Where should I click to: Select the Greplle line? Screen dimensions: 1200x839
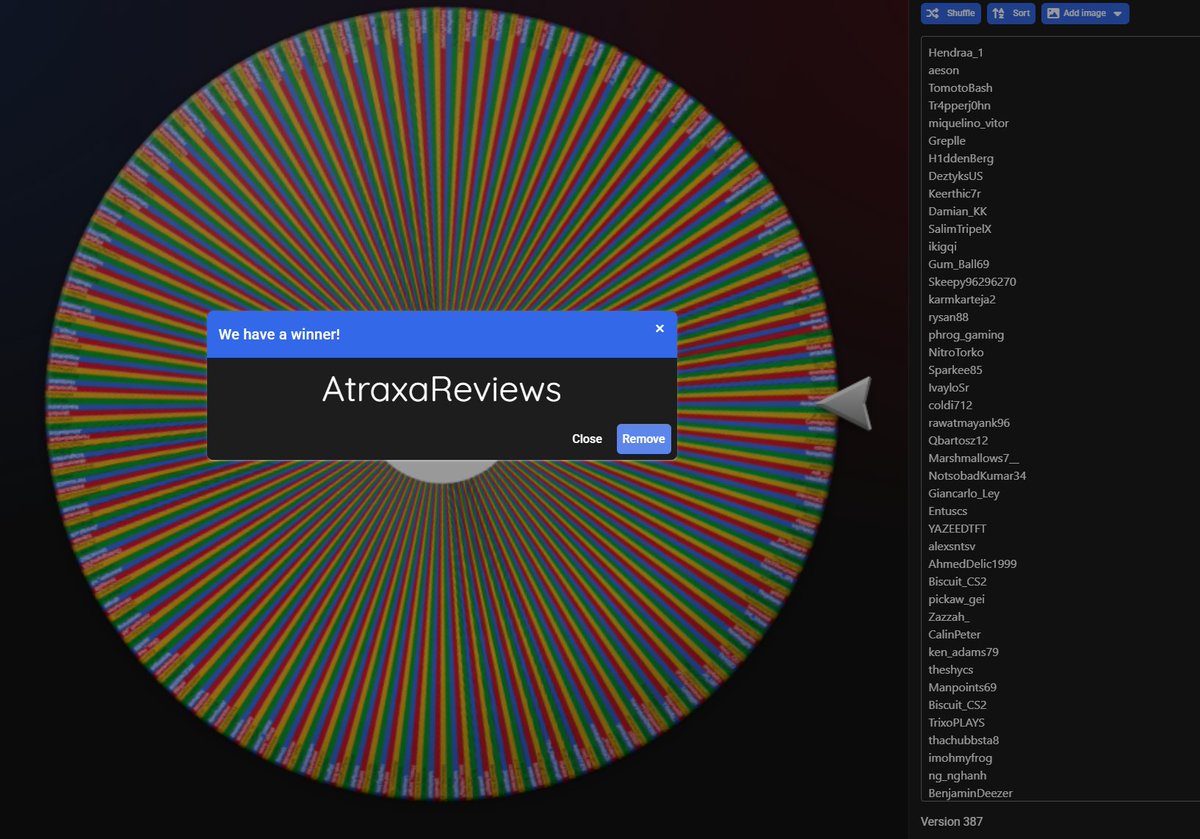tap(947, 141)
